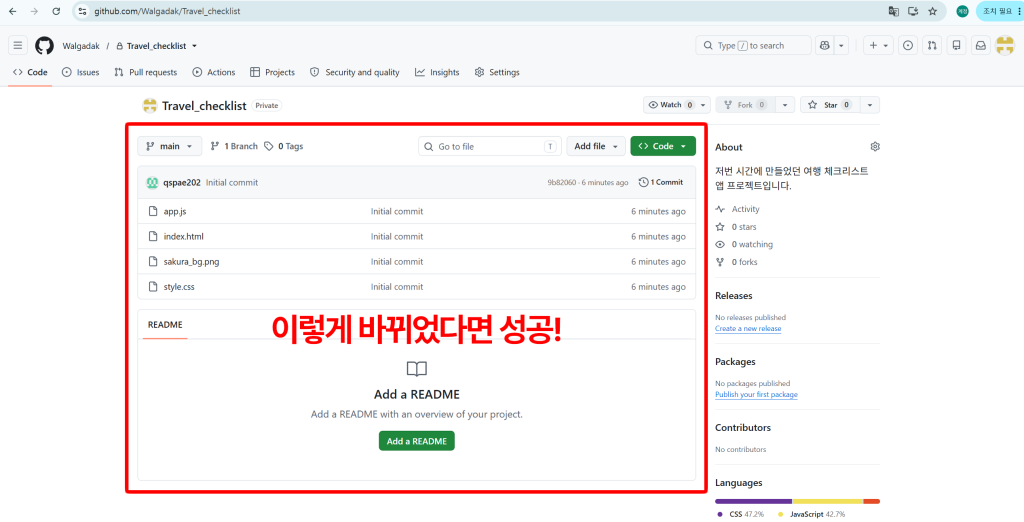
Task: Open the user avatar profile menu
Action: pyautogui.click(x=1004, y=46)
